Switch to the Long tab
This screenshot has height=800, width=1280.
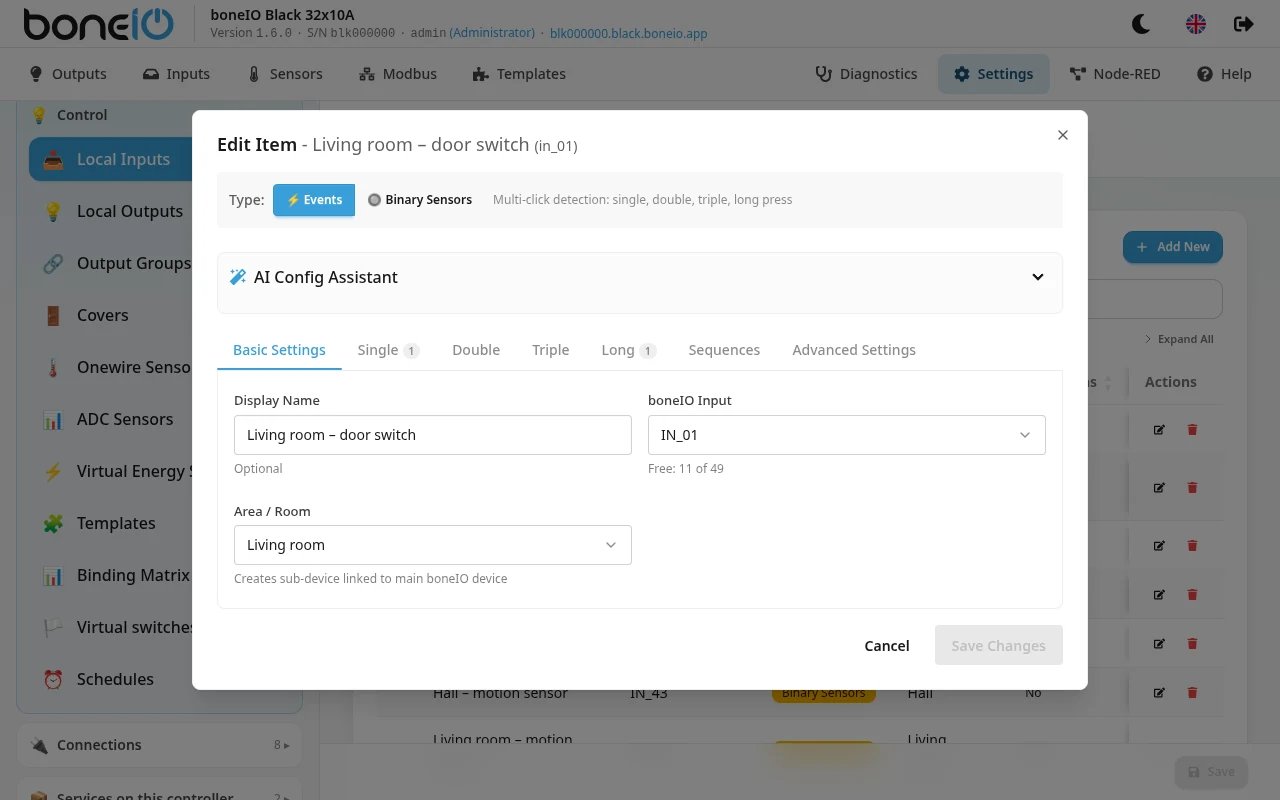coord(629,350)
